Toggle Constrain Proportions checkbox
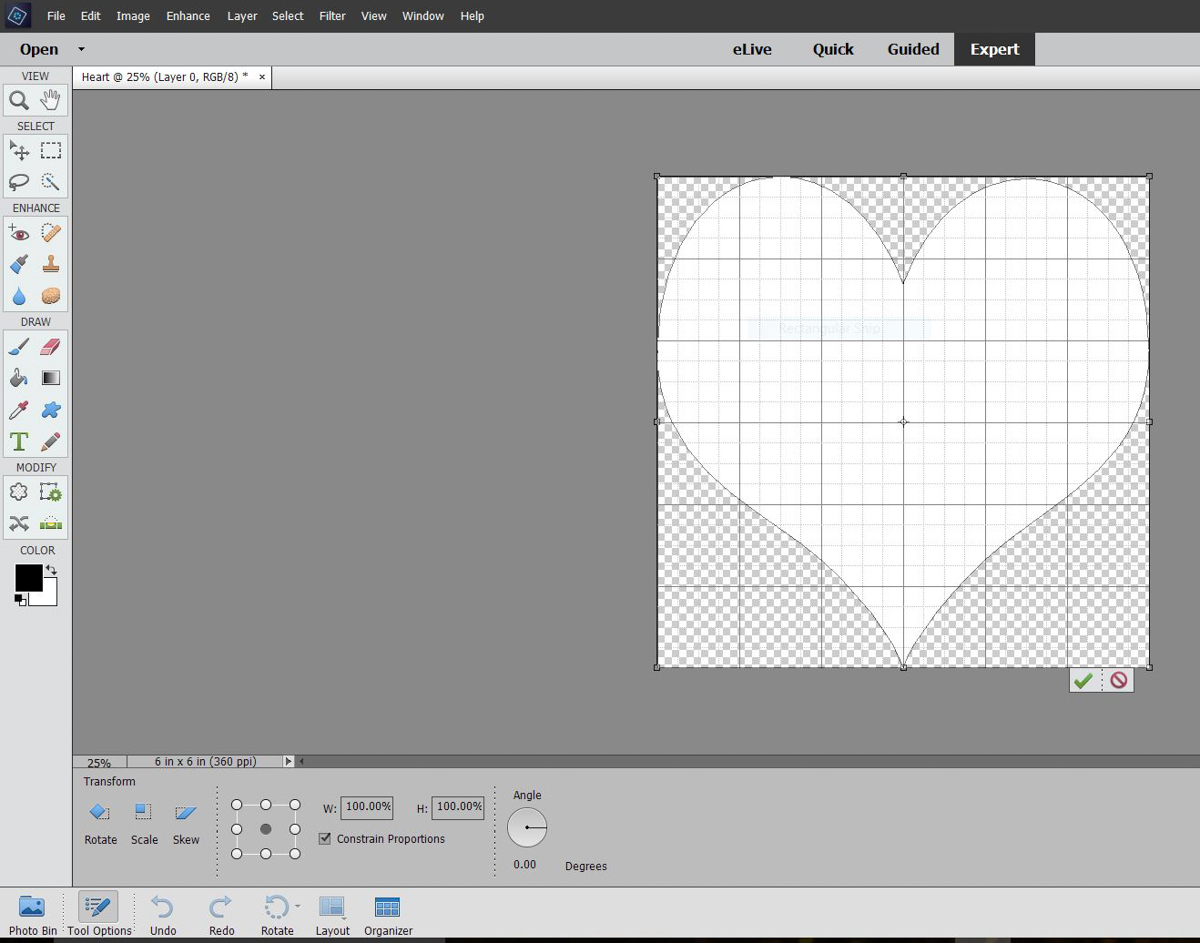Image resolution: width=1200 pixels, height=943 pixels. [x=325, y=839]
